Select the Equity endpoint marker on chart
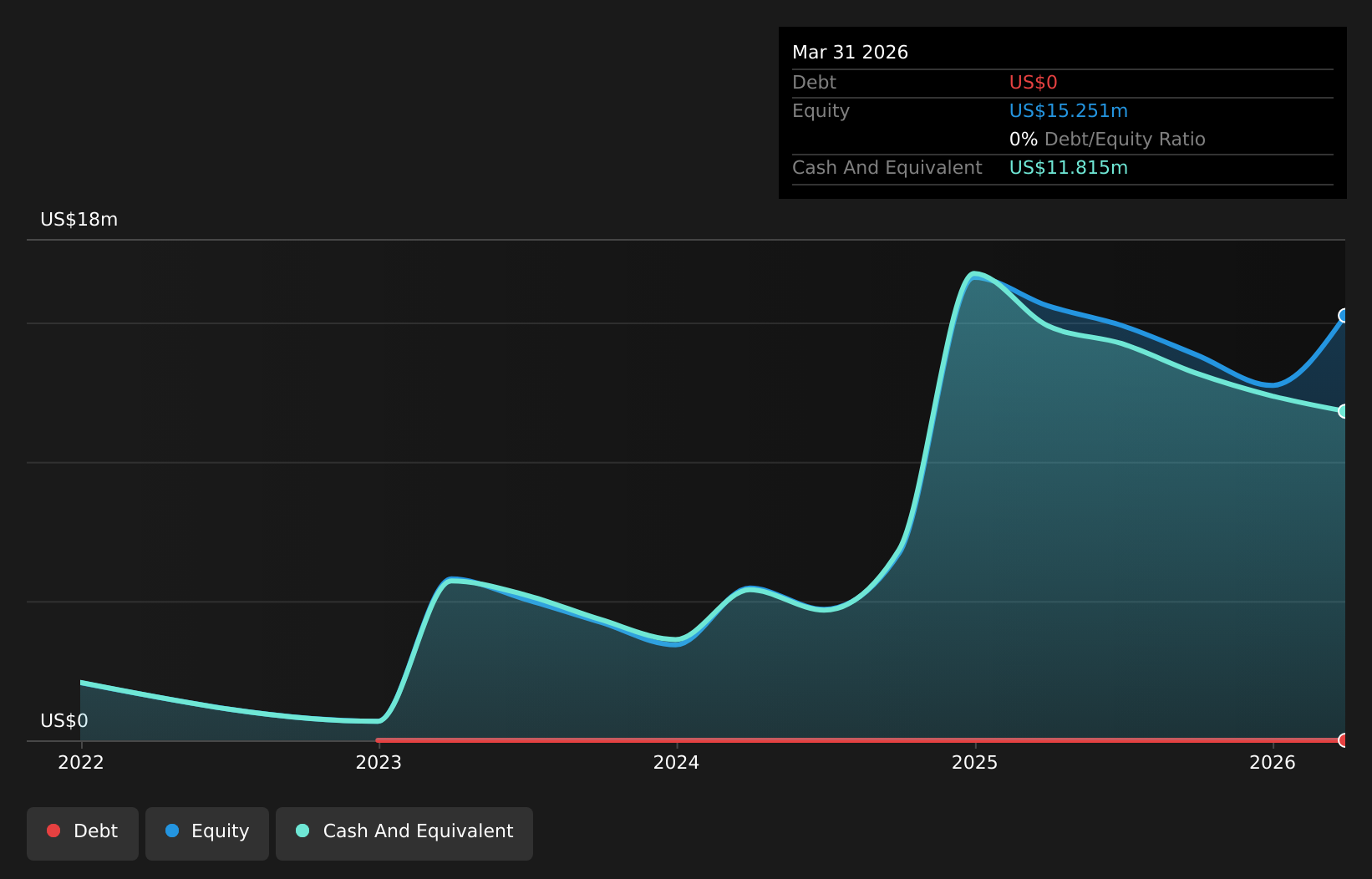The height and width of the screenshot is (879, 1372). tap(1344, 315)
